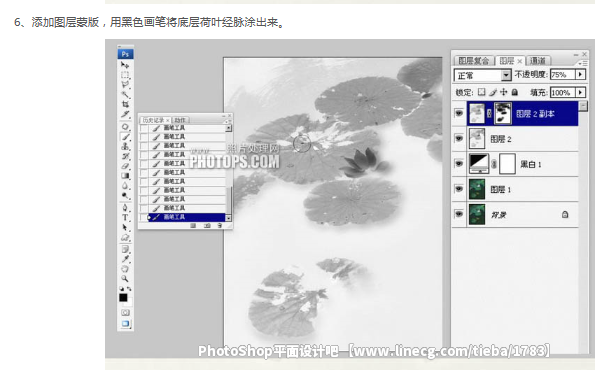The image size is (606, 370).
Task: Click the Ps logo atop toolbox
Action: [x=125, y=54]
